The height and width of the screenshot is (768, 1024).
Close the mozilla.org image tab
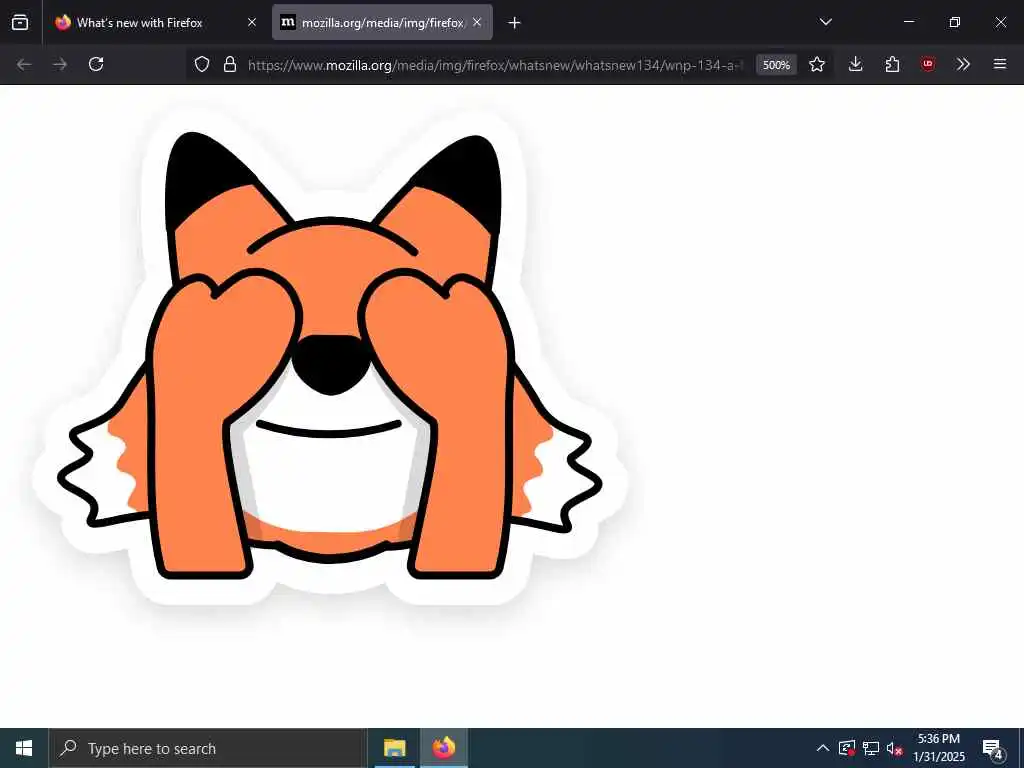[x=477, y=22]
